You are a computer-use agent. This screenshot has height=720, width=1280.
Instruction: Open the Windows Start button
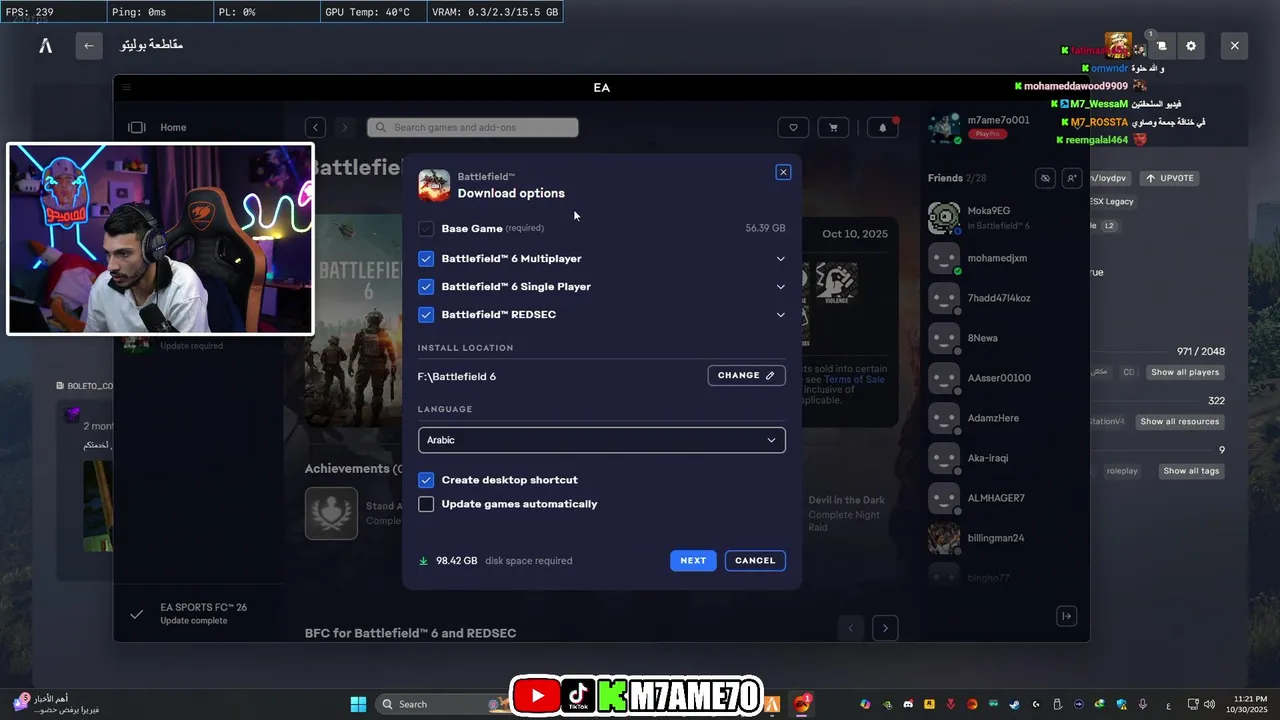(x=358, y=704)
